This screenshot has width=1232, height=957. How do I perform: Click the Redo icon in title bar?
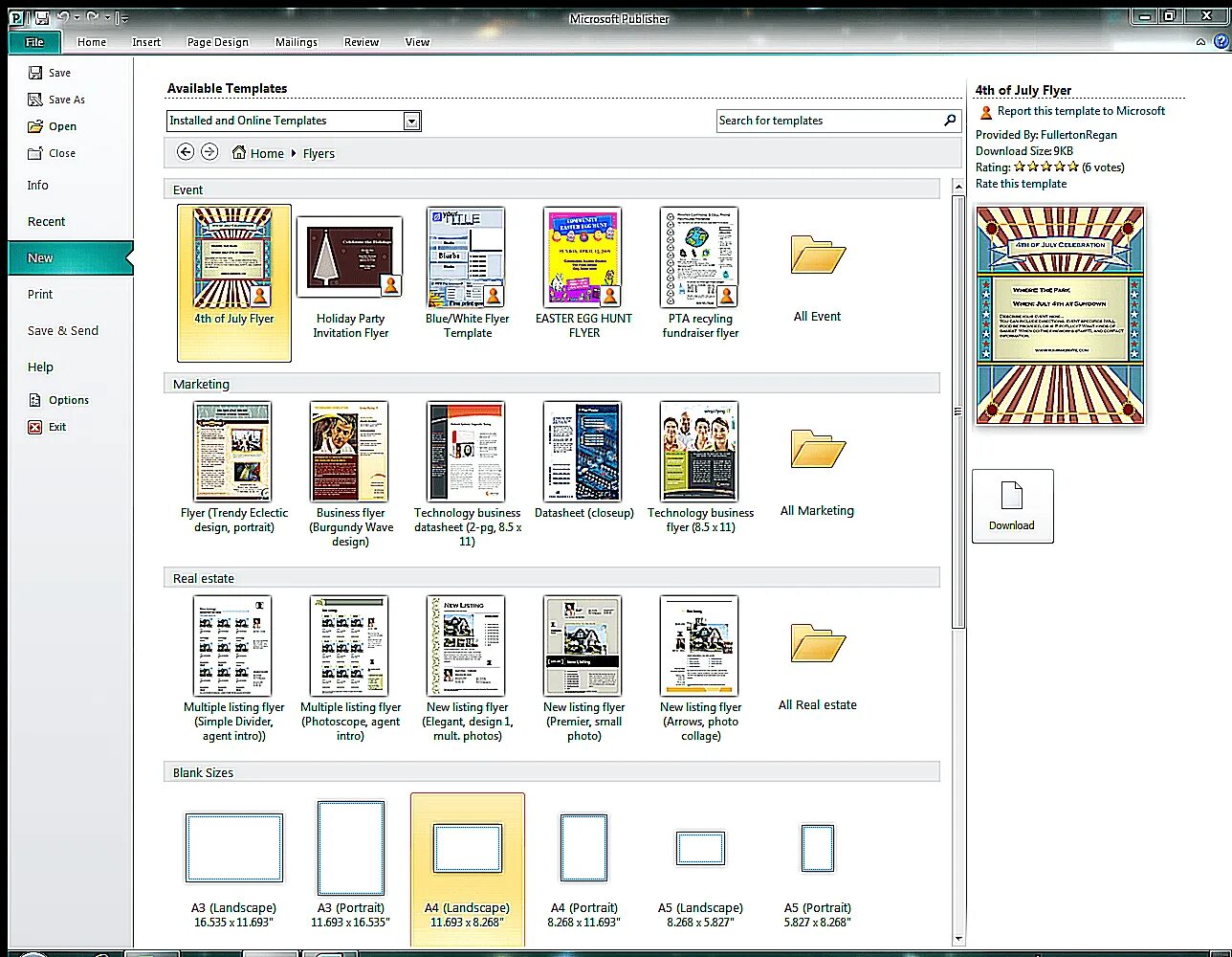coord(93,17)
